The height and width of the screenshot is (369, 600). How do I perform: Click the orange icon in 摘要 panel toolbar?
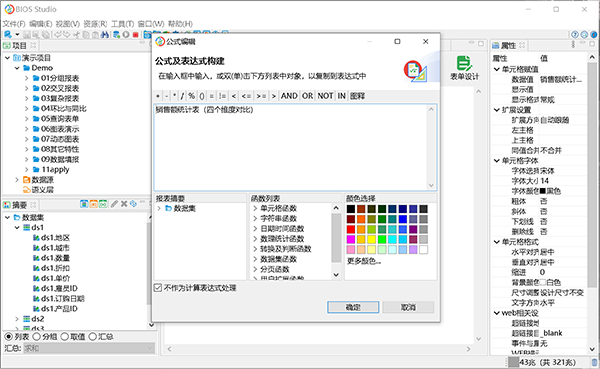pos(94,204)
